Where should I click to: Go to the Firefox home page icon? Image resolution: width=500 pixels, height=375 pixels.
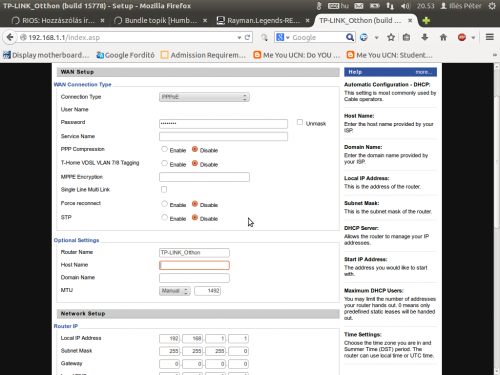click(443, 37)
